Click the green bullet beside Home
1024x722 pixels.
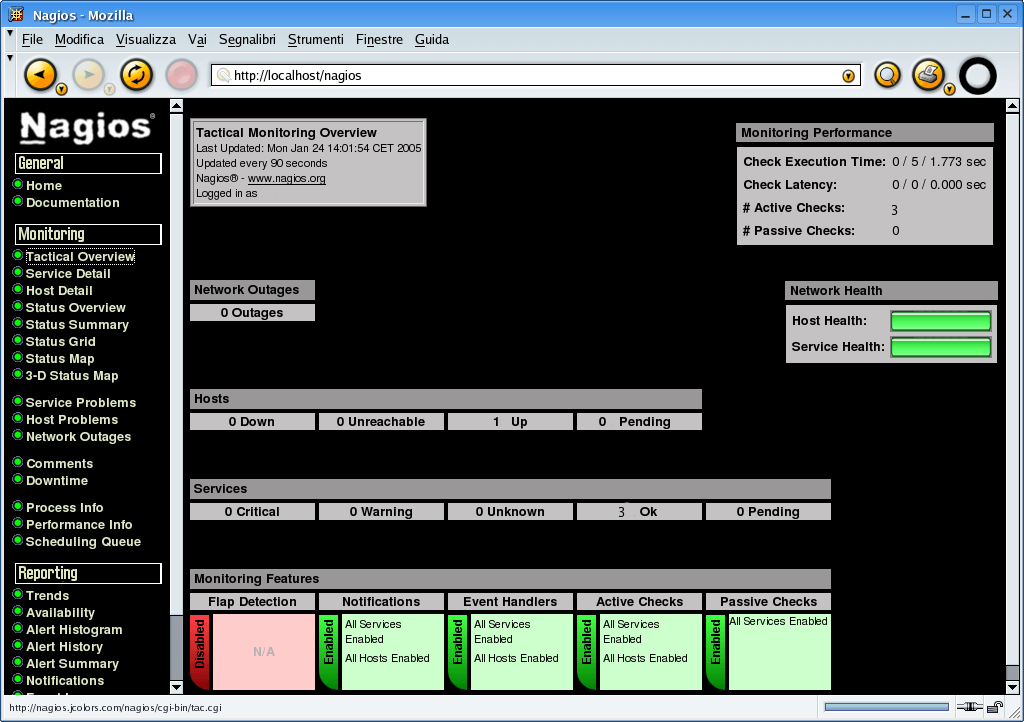18,185
